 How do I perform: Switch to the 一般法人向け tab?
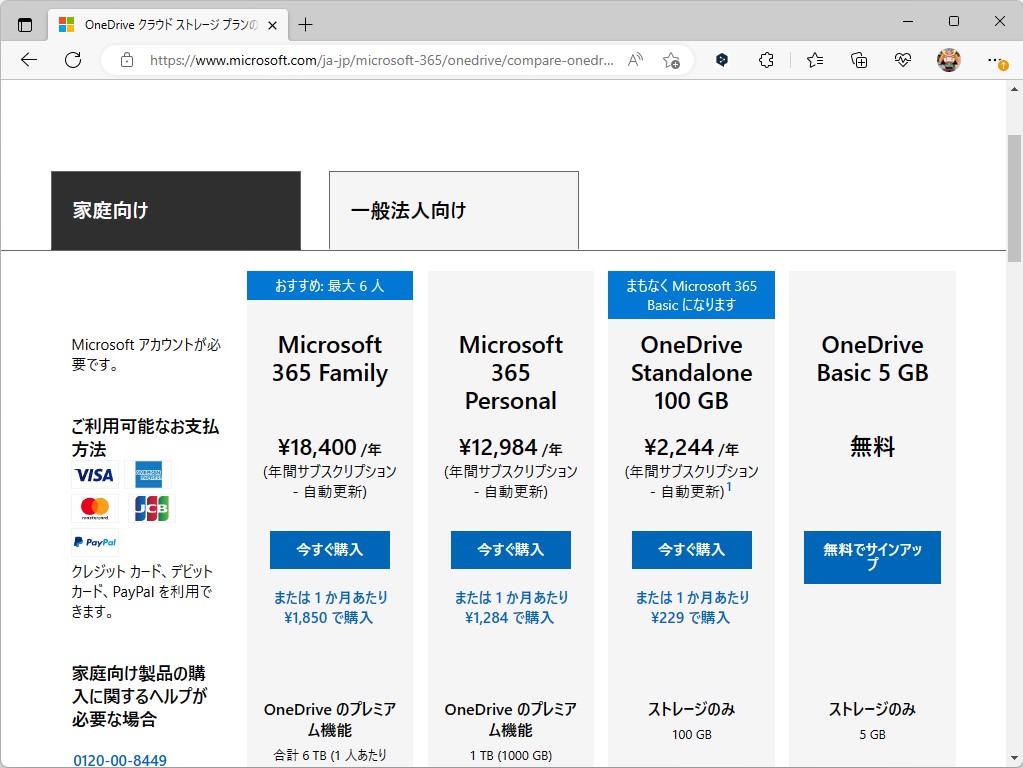pos(453,210)
